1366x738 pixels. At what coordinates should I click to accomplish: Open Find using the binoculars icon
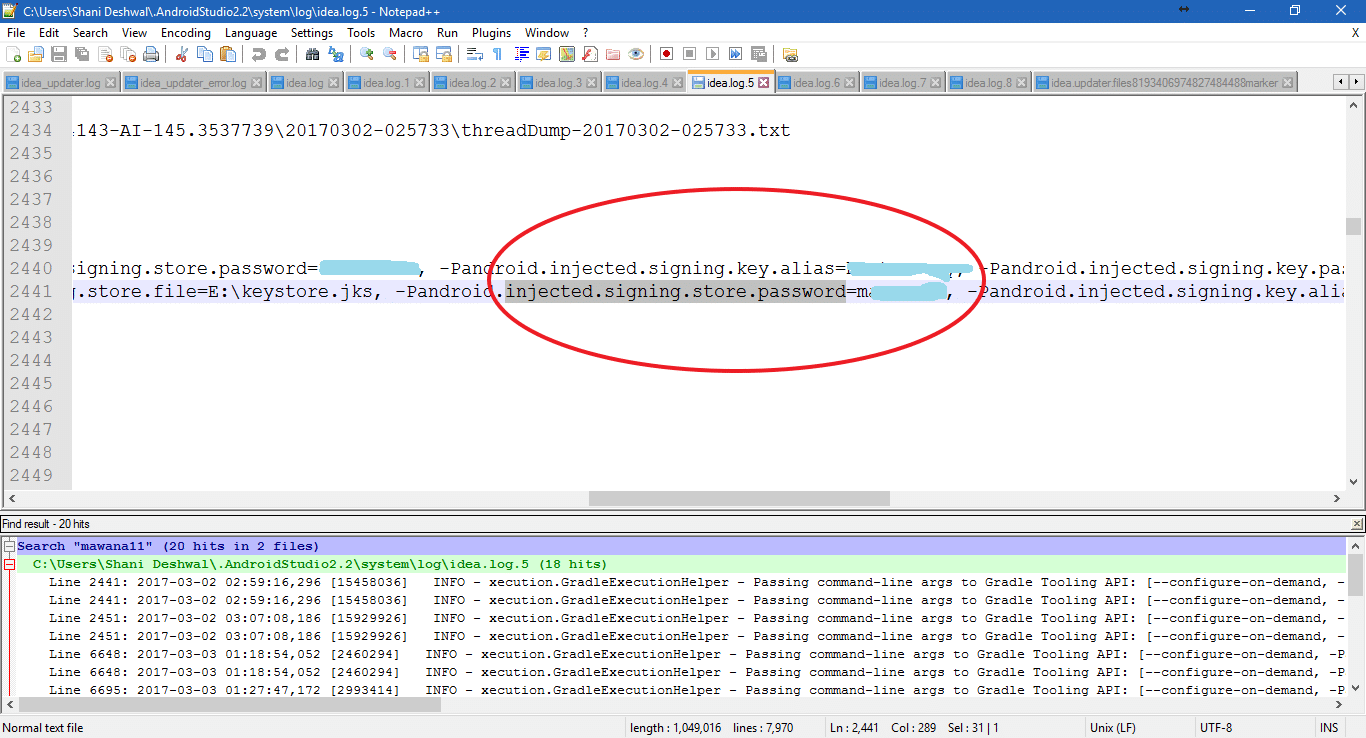[x=312, y=54]
